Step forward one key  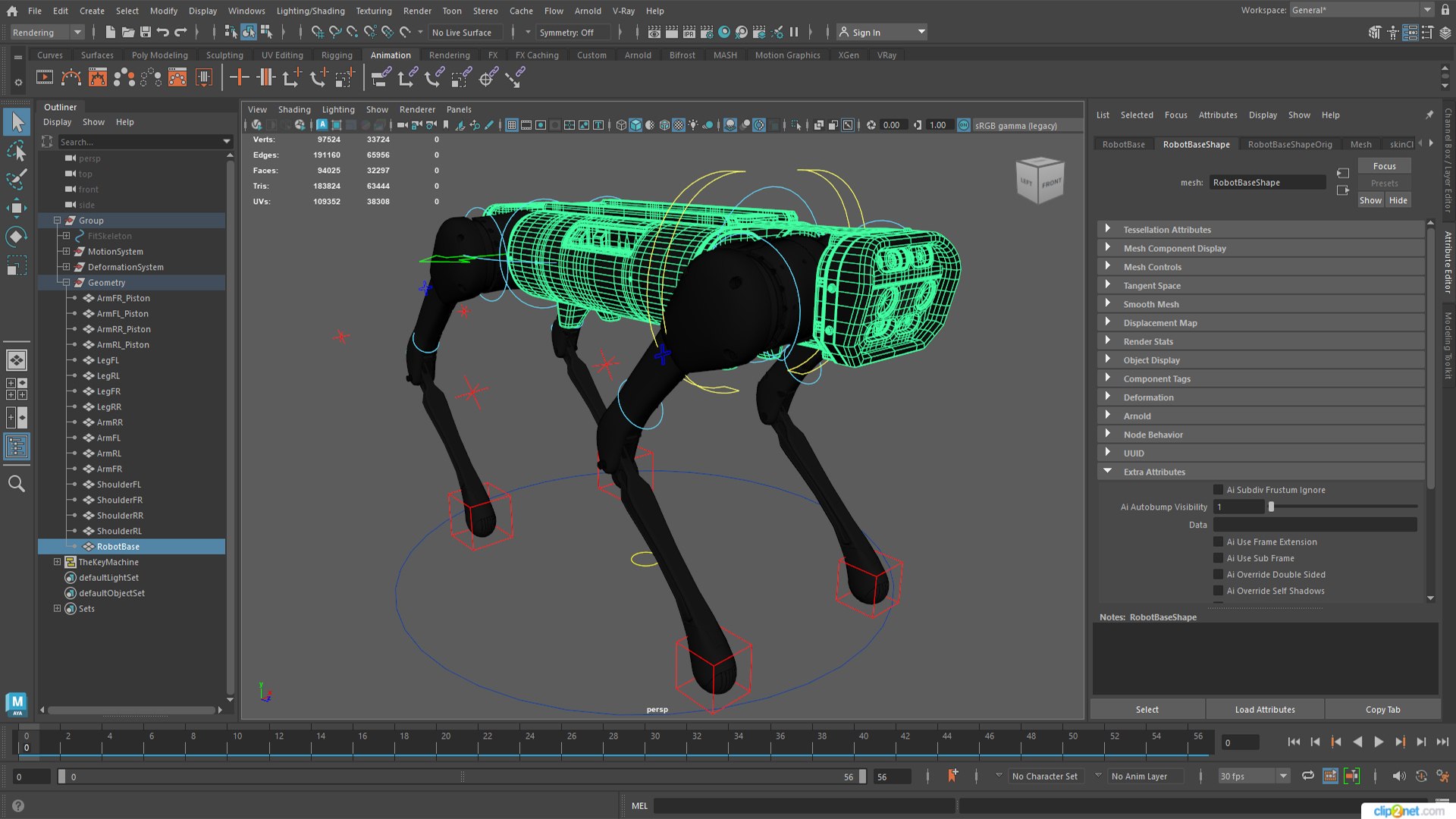point(1400,742)
